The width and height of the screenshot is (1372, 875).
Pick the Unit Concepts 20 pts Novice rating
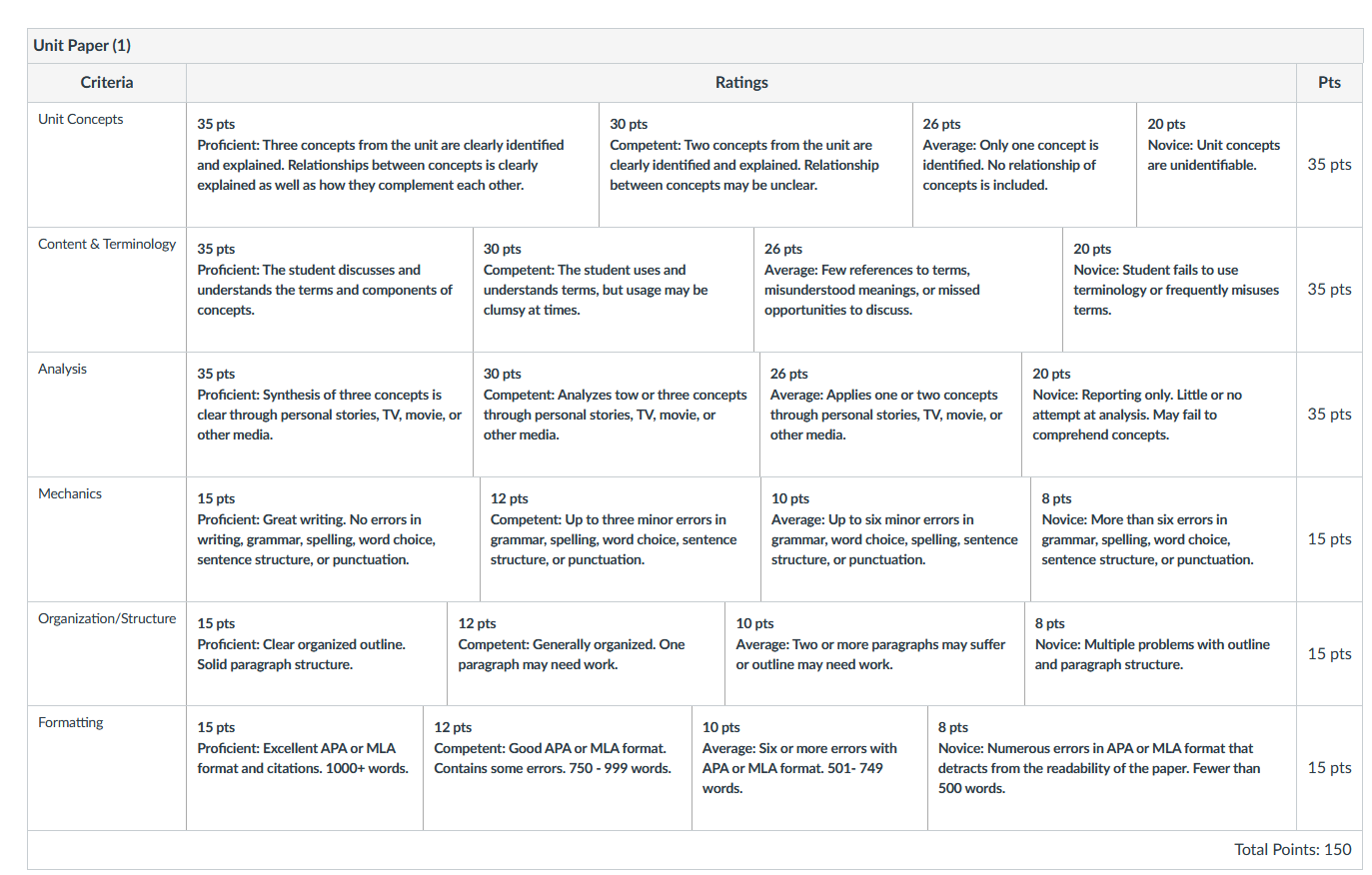tap(1216, 165)
